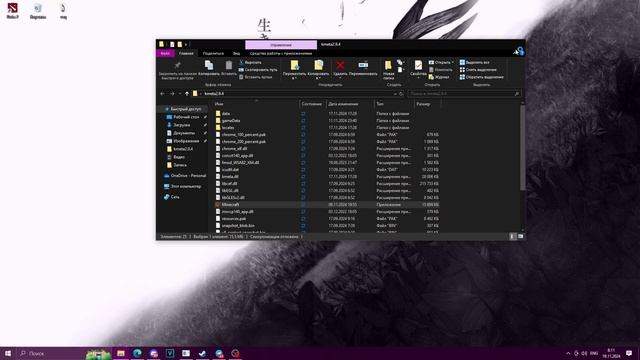Open Microsoft Edge from taskbar
The height and width of the screenshot is (360, 640).
point(137,353)
